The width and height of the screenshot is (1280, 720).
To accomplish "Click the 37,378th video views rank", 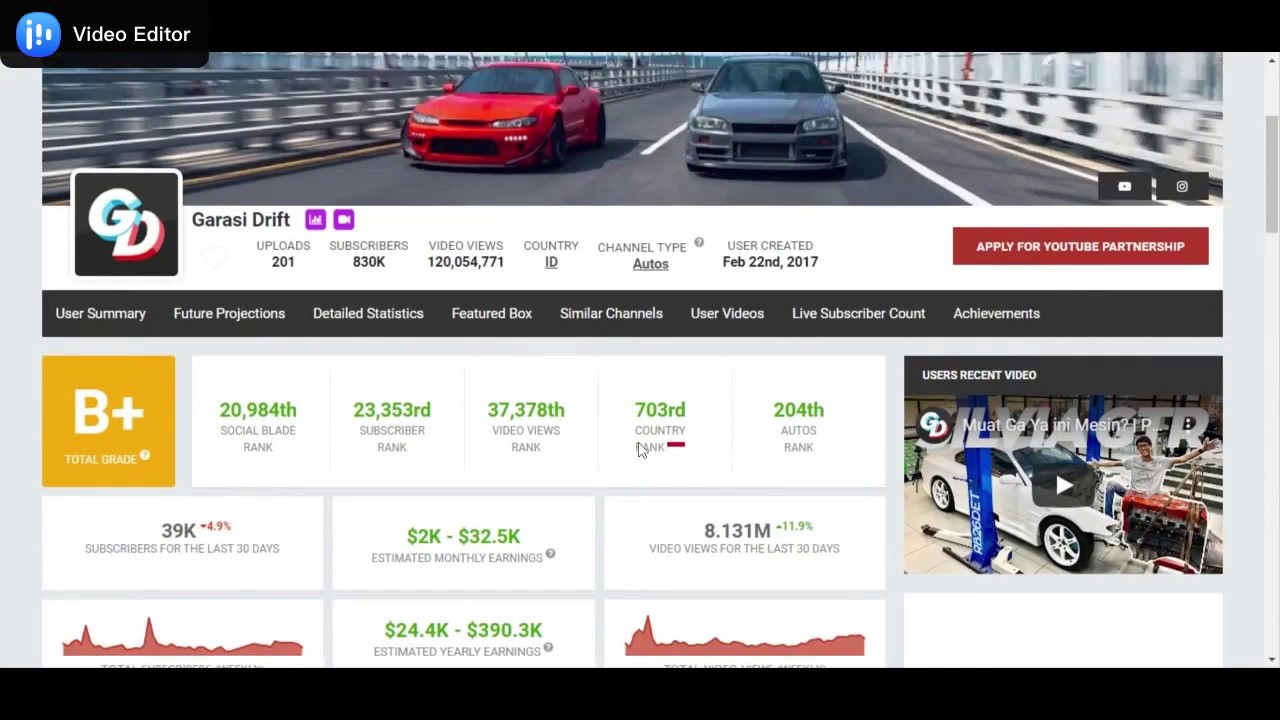I will click(526, 410).
